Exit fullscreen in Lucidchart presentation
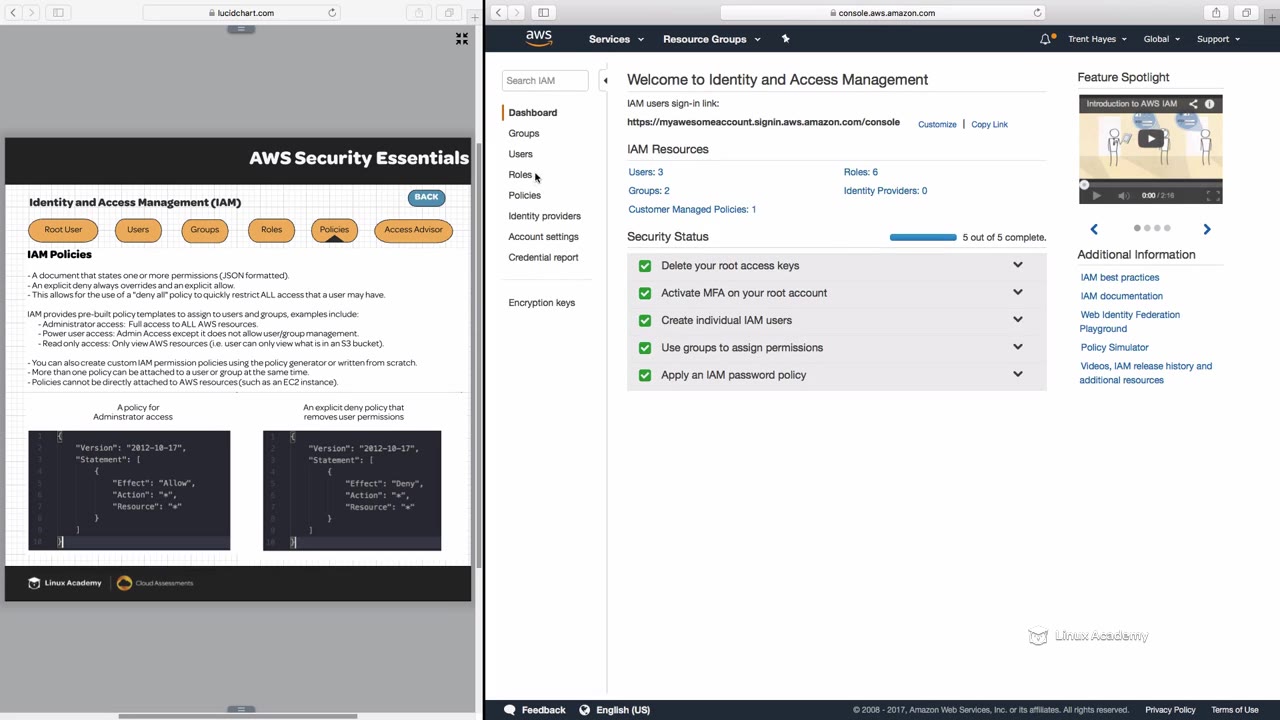 (x=462, y=39)
